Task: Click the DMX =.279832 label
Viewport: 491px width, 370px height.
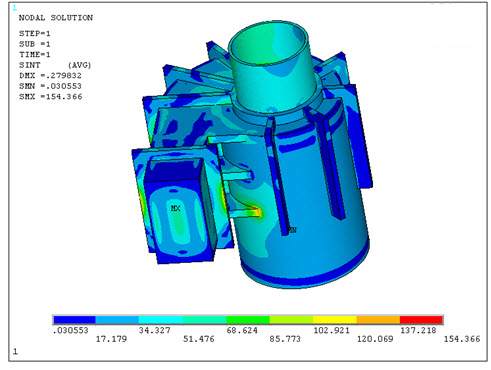Action: tap(50, 76)
